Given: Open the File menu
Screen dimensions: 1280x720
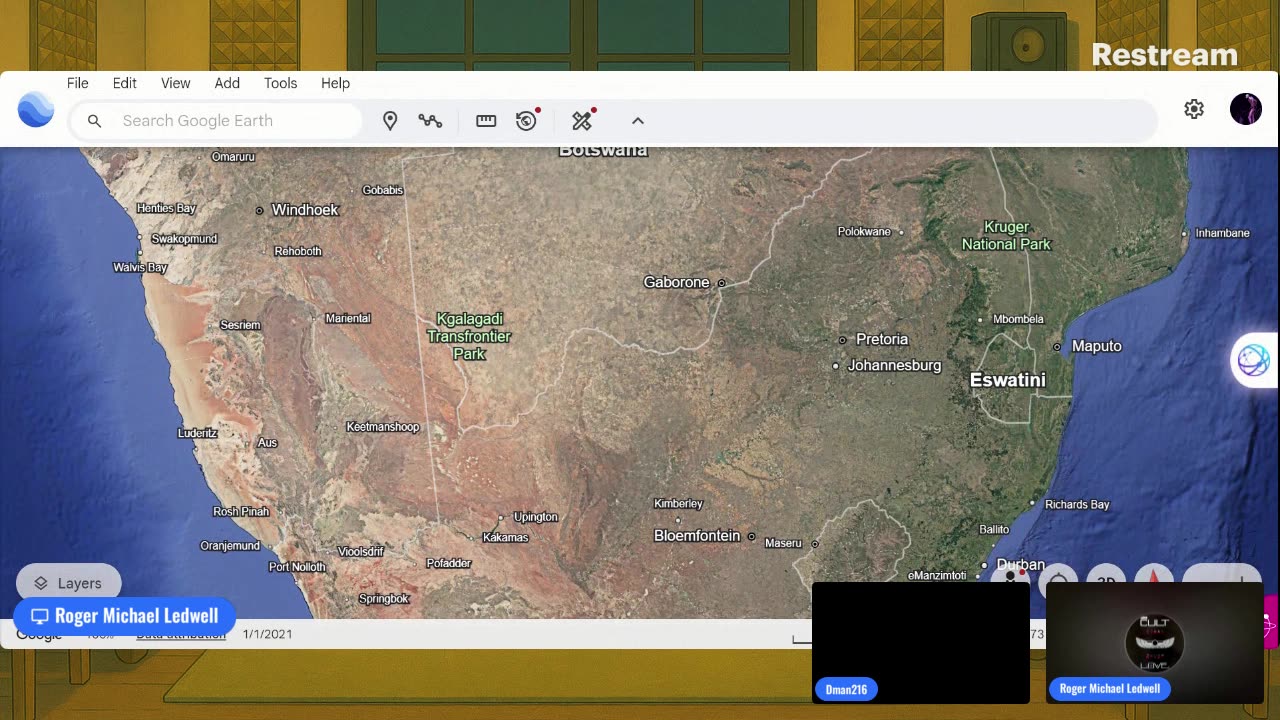Looking at the screenshot, I should 78,83.
